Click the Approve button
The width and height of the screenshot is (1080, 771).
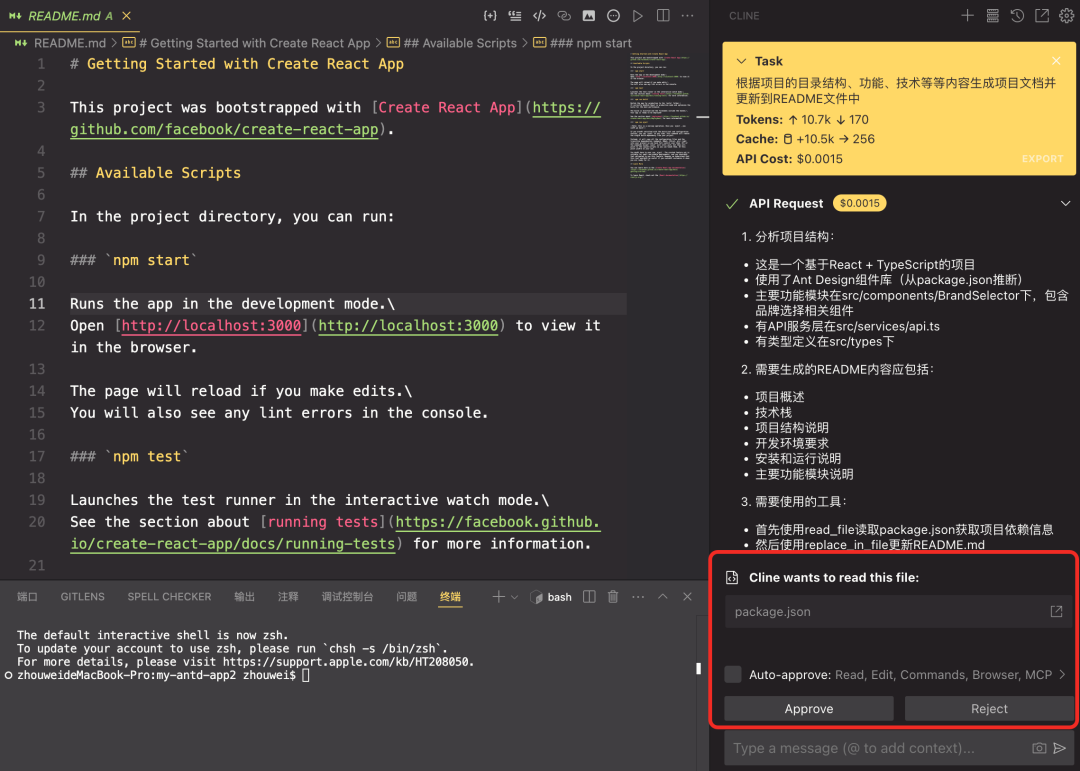click(809, 708)
